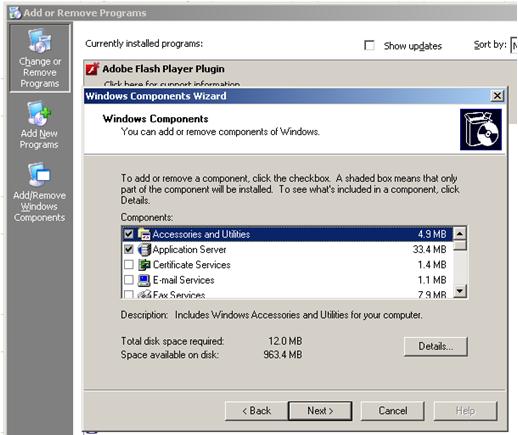Open Add New Programs sidebar icon
Viewport: 518px width, 435px height.
pyautogui.click(x=39, y=125)
